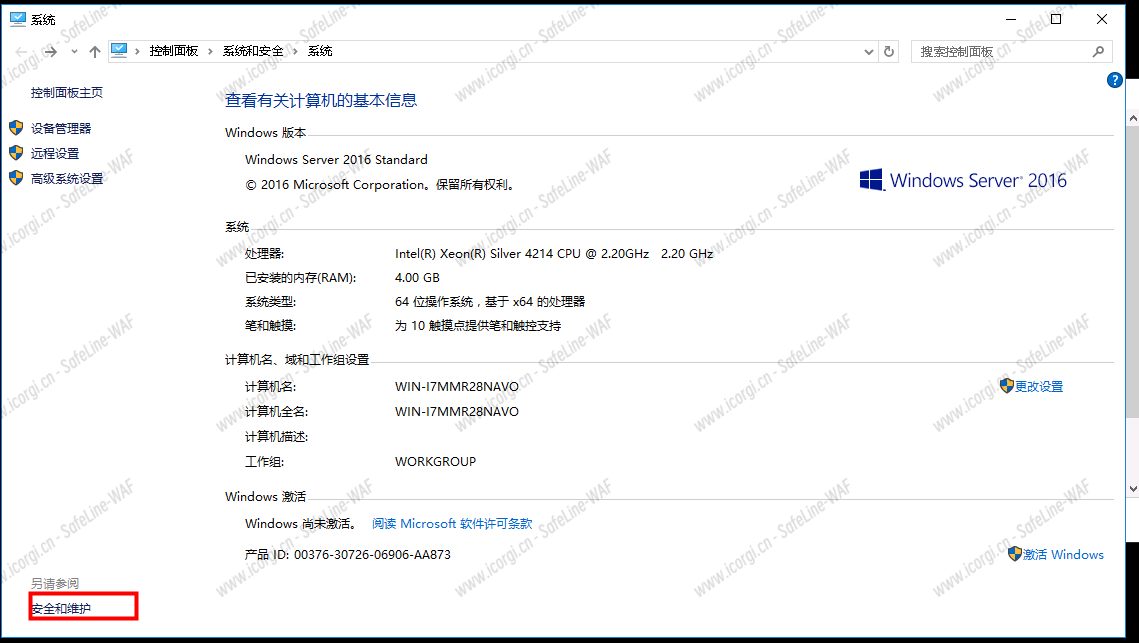Expand the address bar history dropdown
The width and height of the screenshot is (1139, 643).
[x=869, y=52]
